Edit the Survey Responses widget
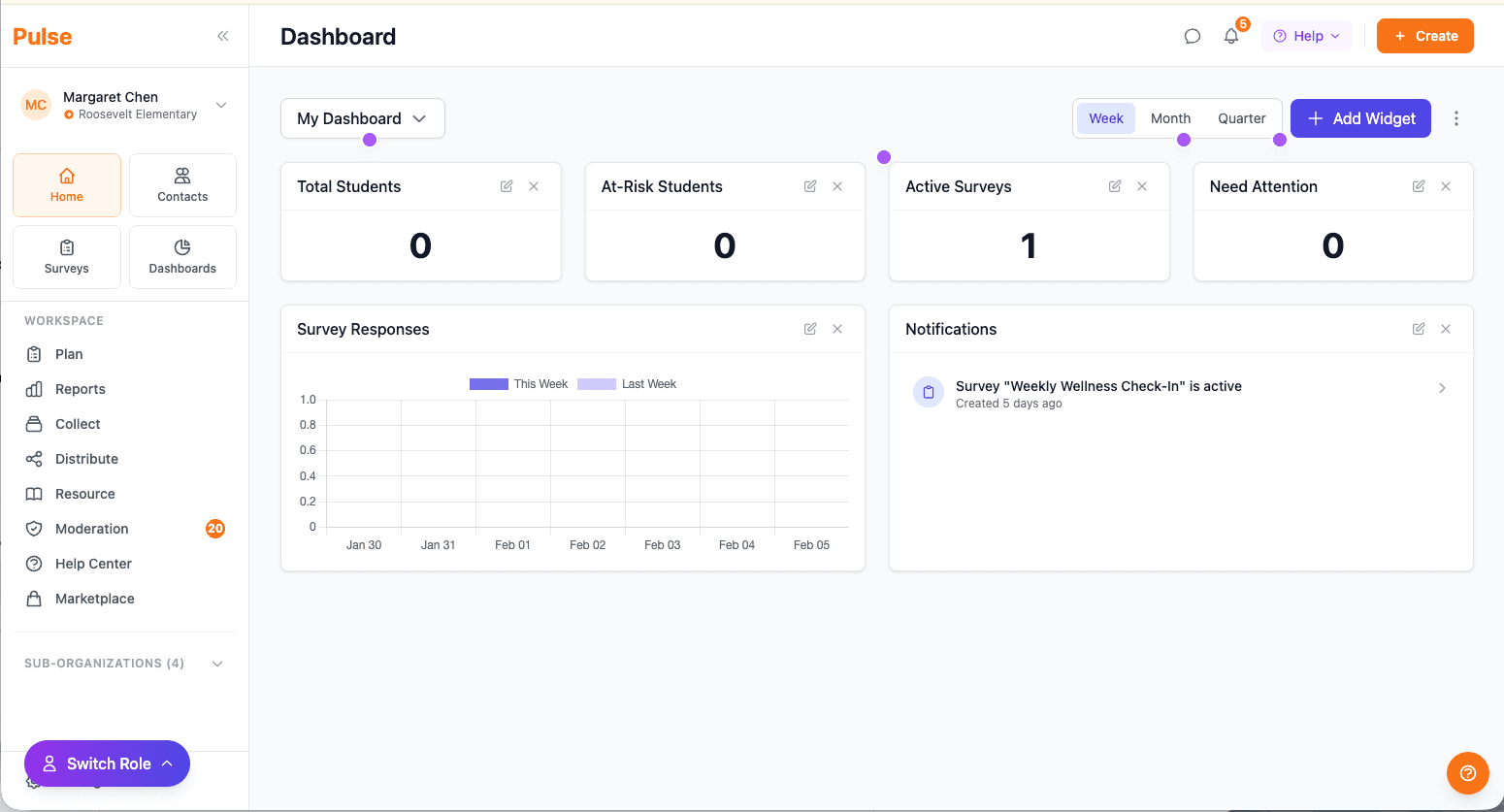1504x812 pixels. [810, 328]
